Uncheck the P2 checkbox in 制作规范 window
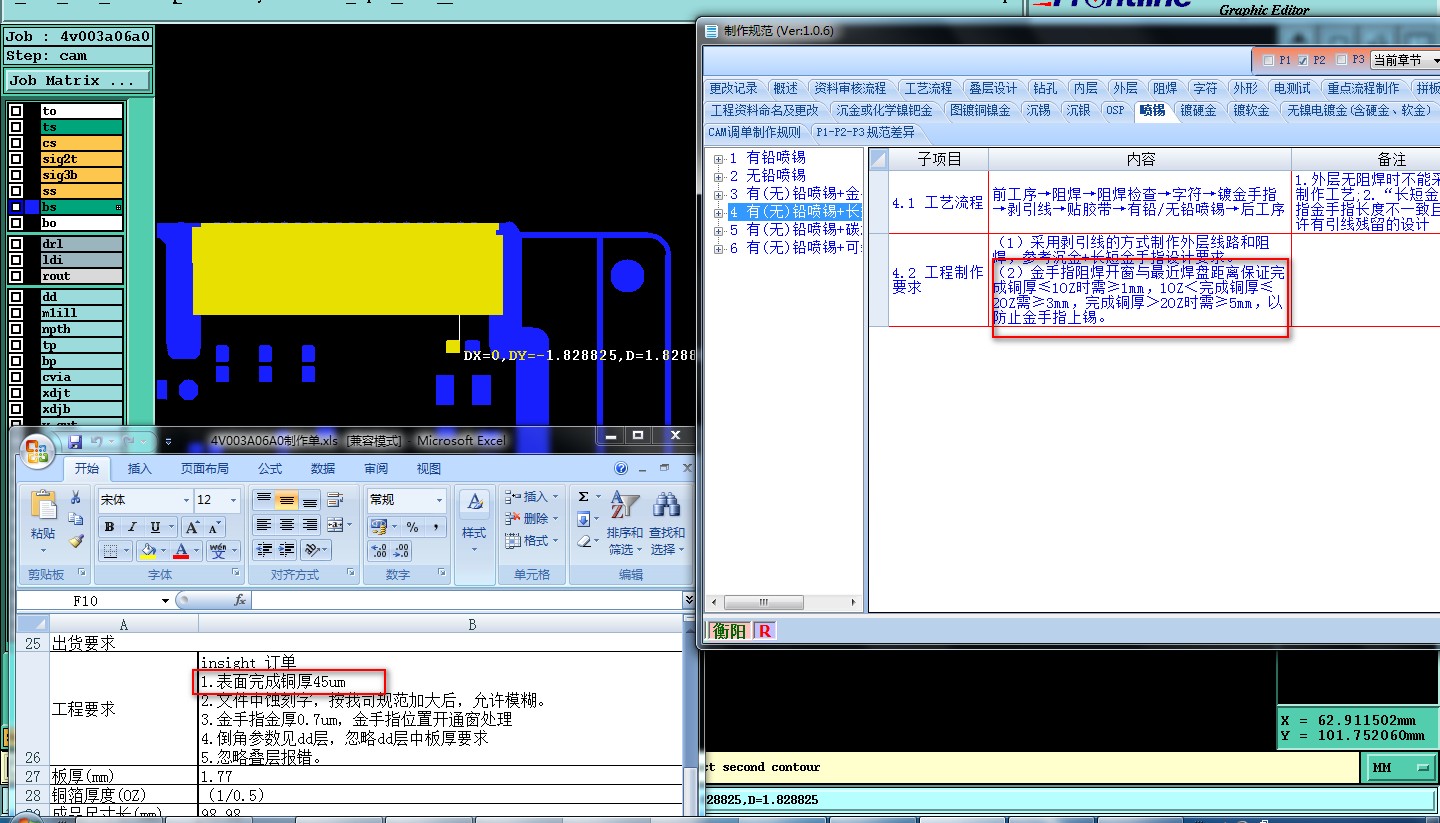This screenshot has width=1440, height=823. click(1303, 61)
